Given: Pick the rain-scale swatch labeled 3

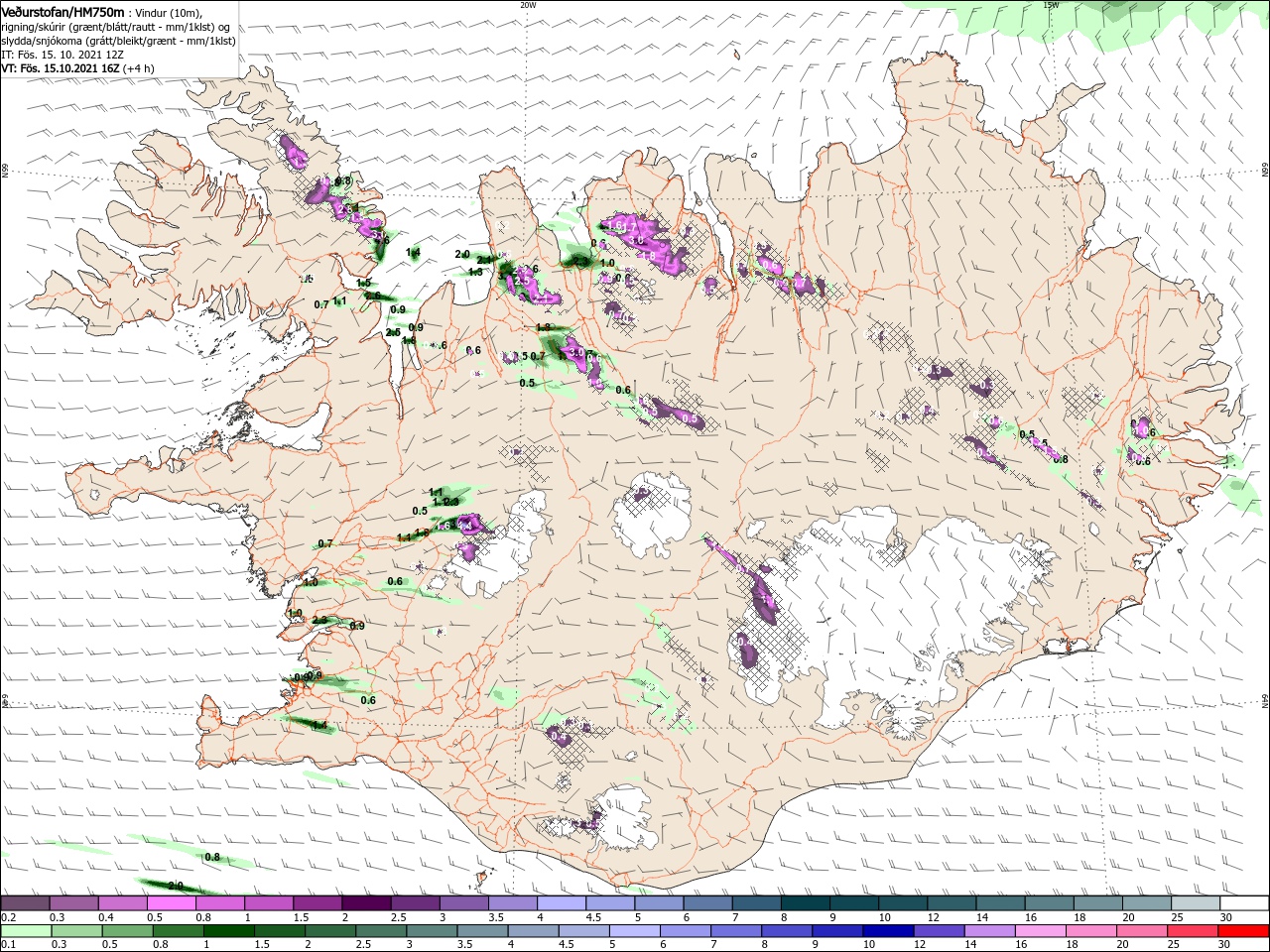Looking at the screenshot, I should (x=432, y=931).
